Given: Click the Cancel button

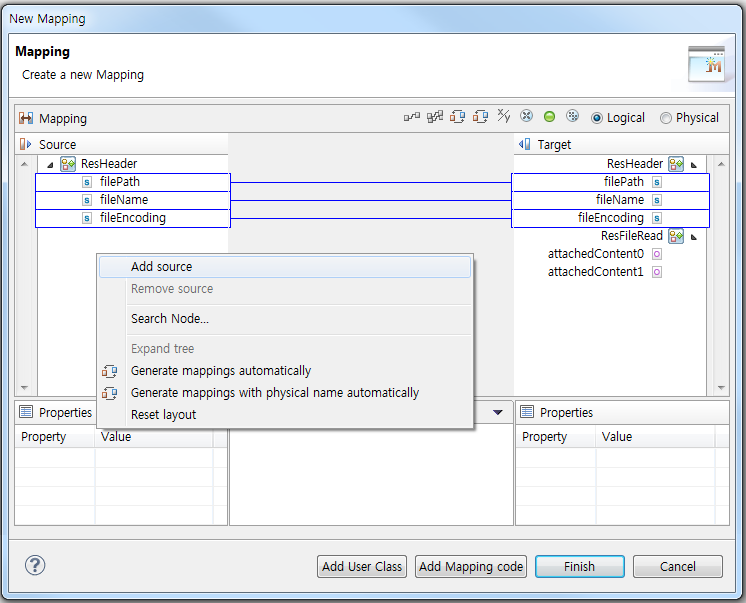Looking at the screenshot, I should (x=677, y=566).
